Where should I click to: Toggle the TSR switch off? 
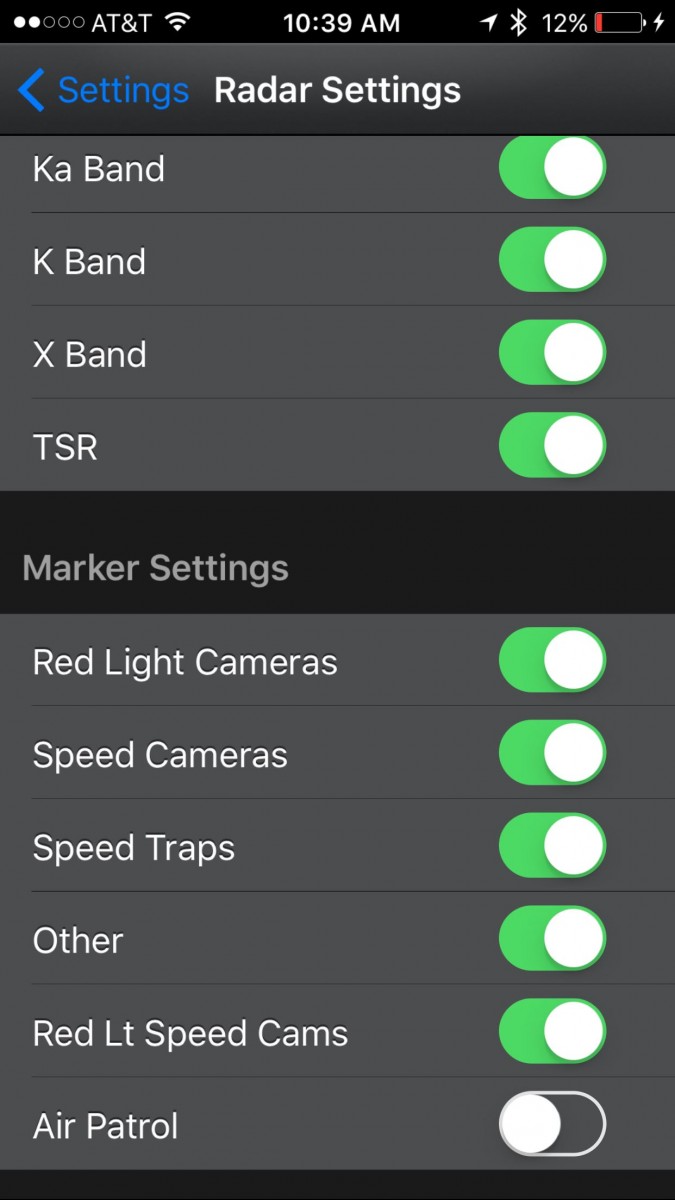tap(552, 445)
